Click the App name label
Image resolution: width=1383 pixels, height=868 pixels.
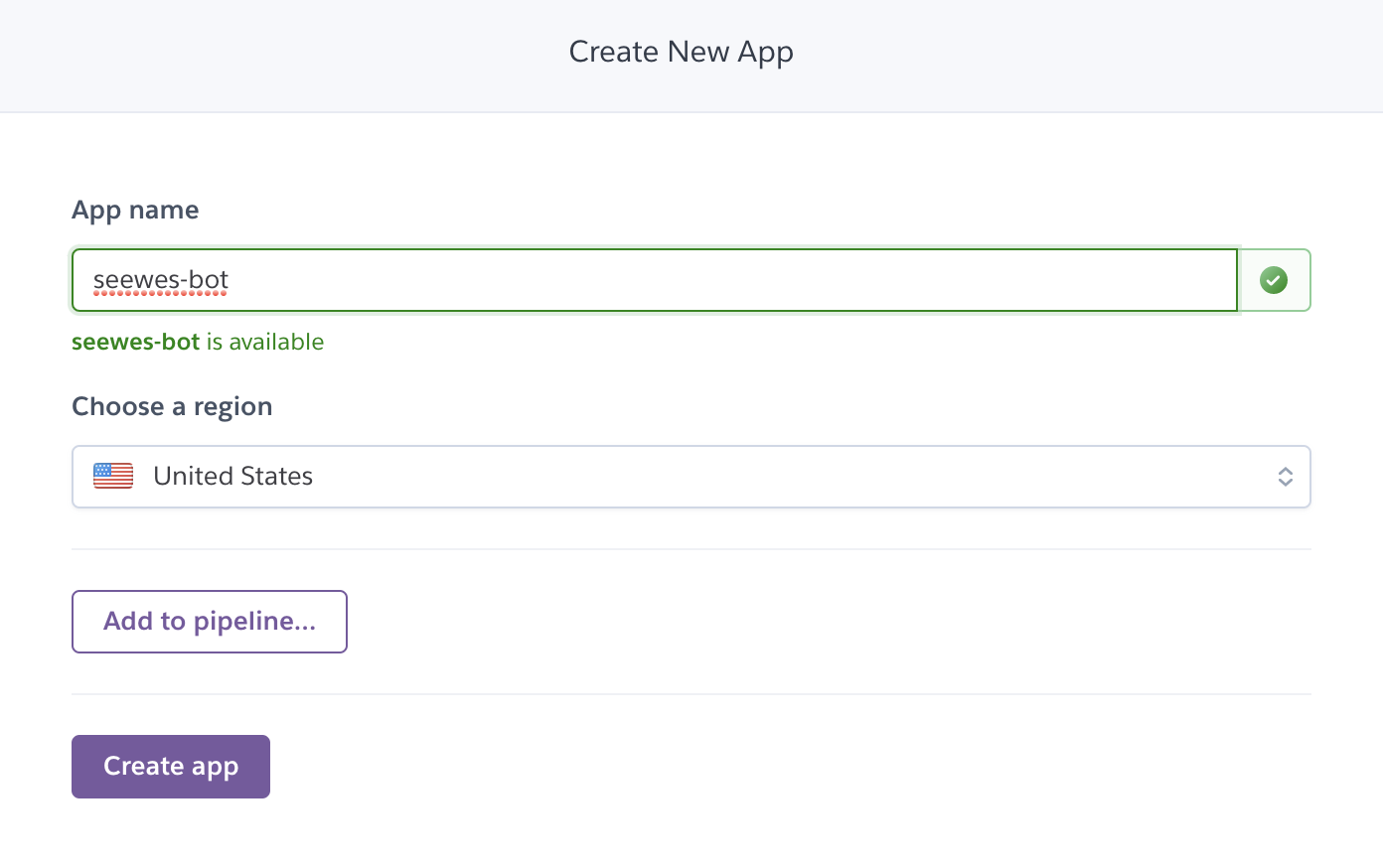(x=135, y=211)
